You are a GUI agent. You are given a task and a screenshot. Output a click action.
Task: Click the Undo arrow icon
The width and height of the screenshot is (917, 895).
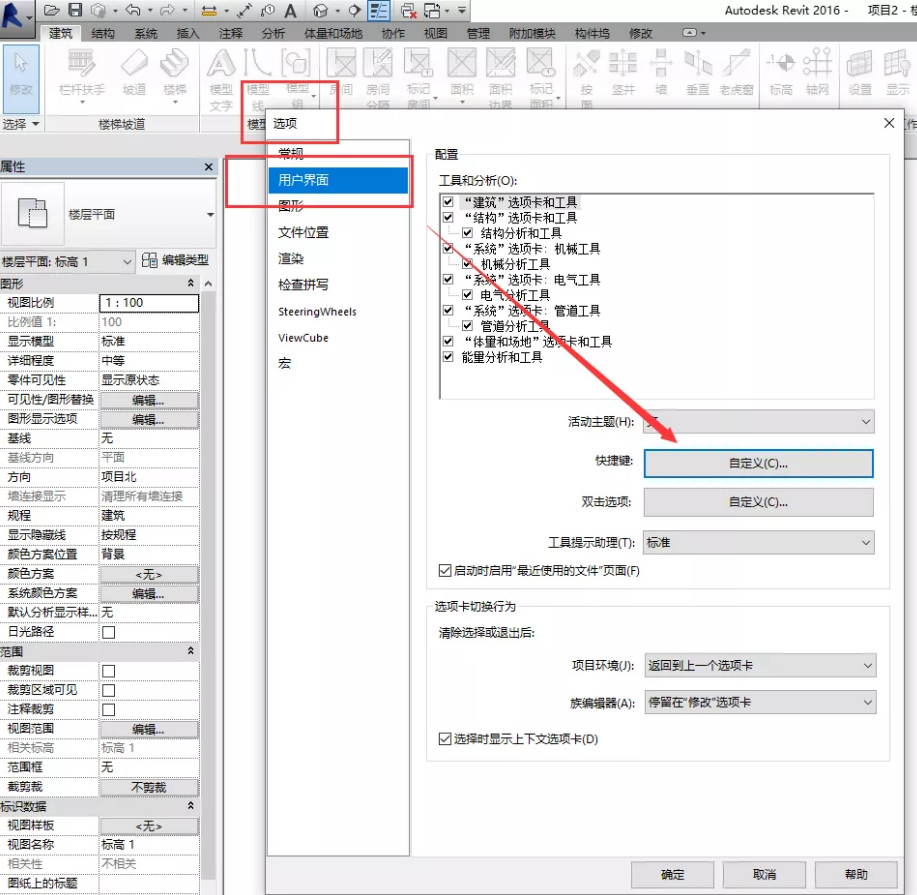[x=133, y=10]
